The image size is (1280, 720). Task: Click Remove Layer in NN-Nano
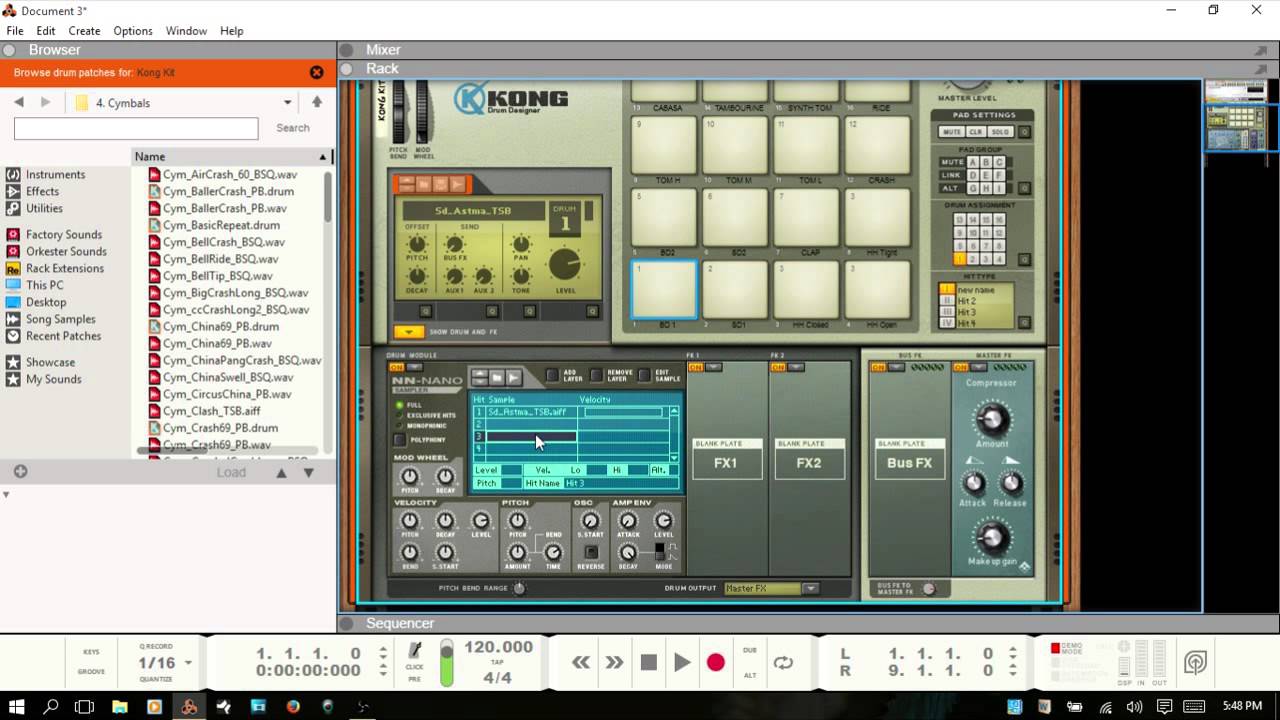point(597,376)
